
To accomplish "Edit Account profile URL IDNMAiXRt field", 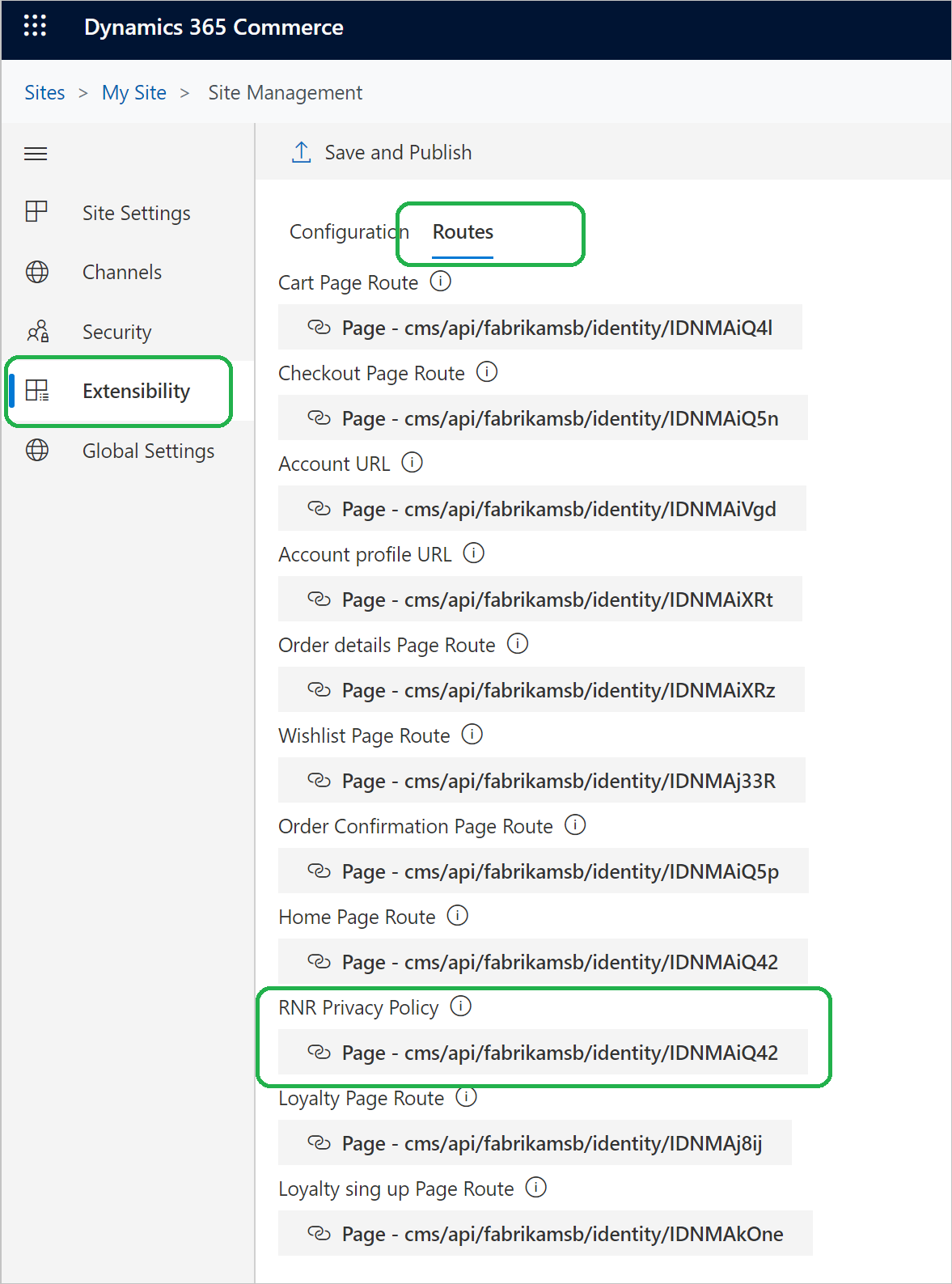I will coord(540,599).
